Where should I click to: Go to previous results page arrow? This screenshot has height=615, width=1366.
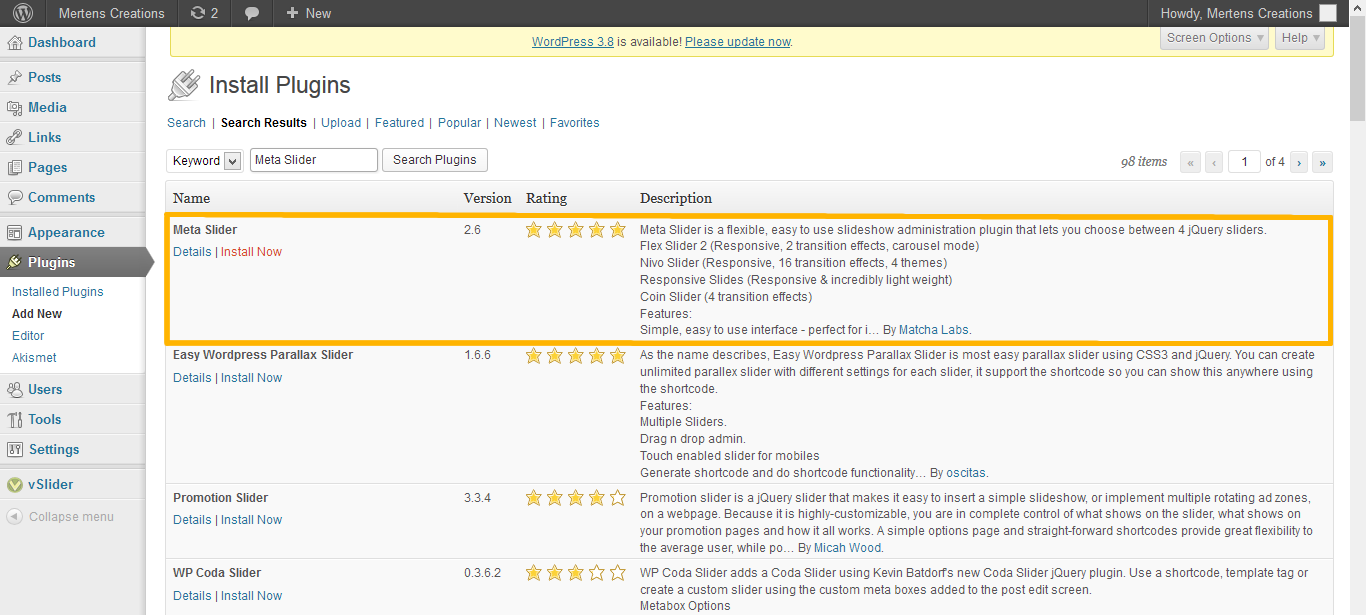[1213, 161]
